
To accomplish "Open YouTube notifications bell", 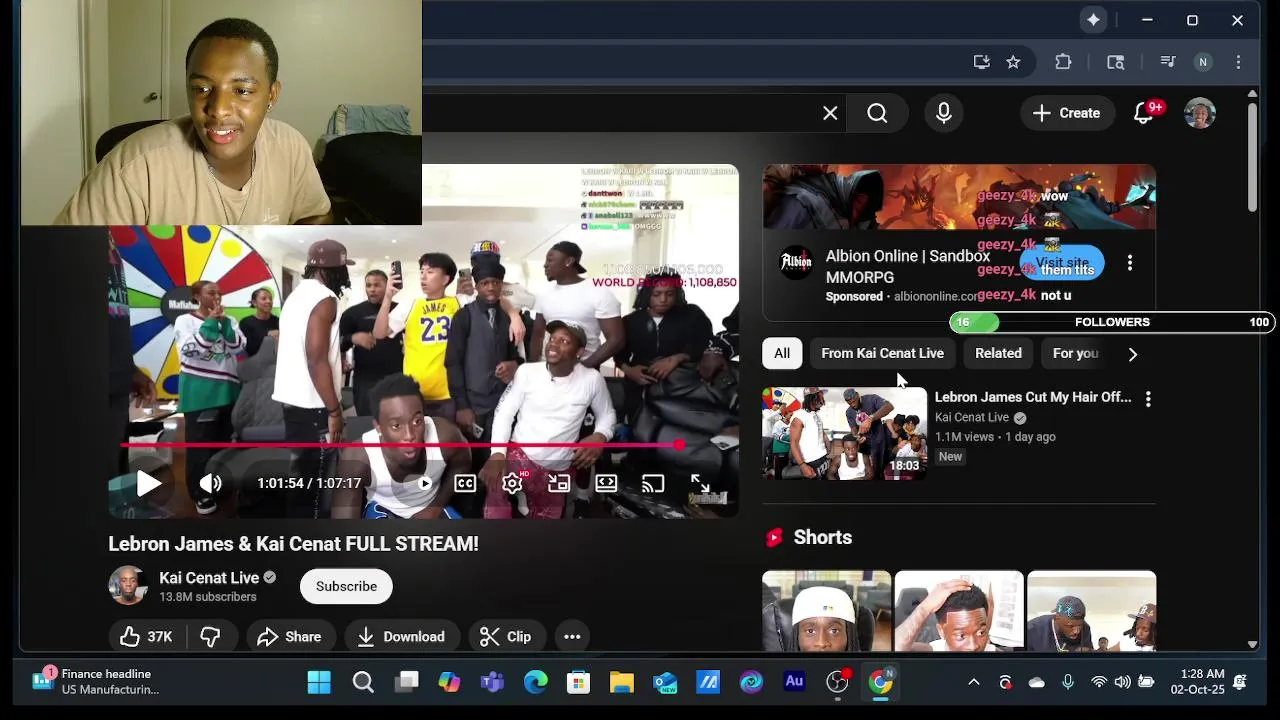I will 1144,113.
